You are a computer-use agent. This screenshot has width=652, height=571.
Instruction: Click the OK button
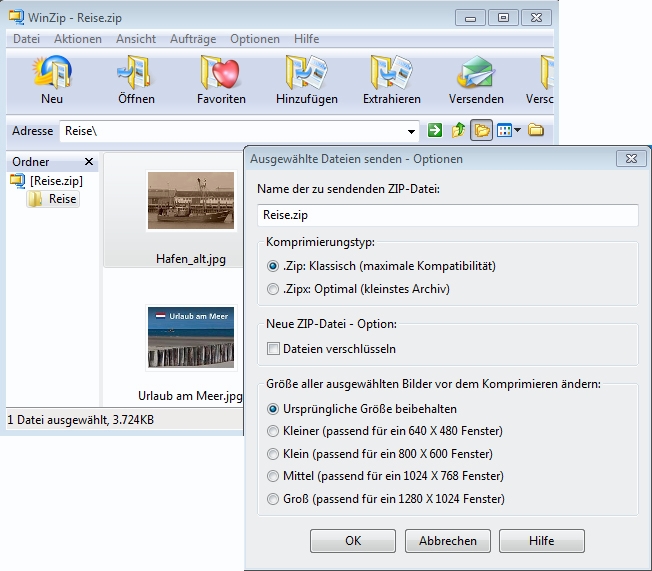(x=353, y=541)
